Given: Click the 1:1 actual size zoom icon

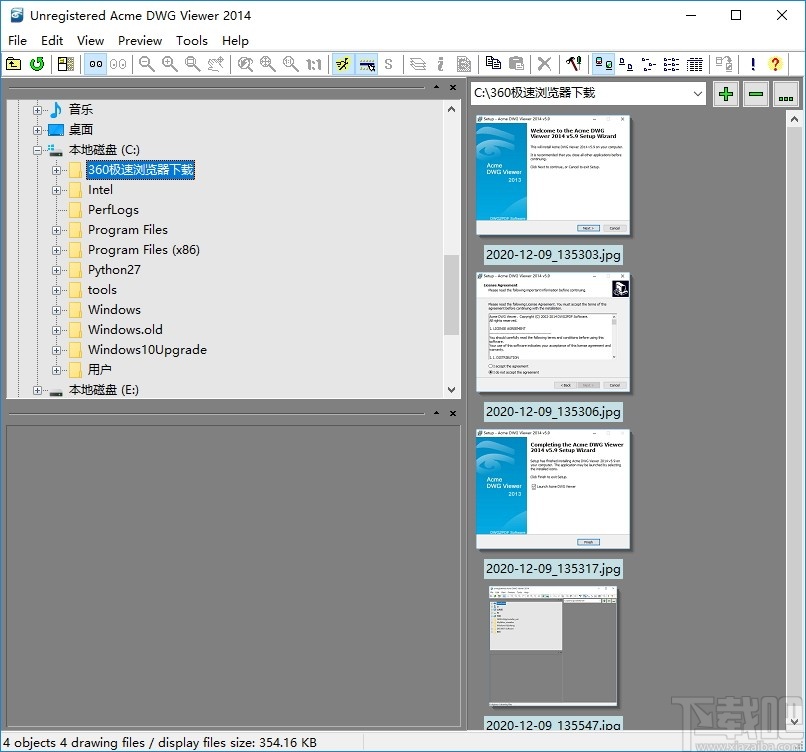Looking at the screenshot, I should click(x=314, y=63).
